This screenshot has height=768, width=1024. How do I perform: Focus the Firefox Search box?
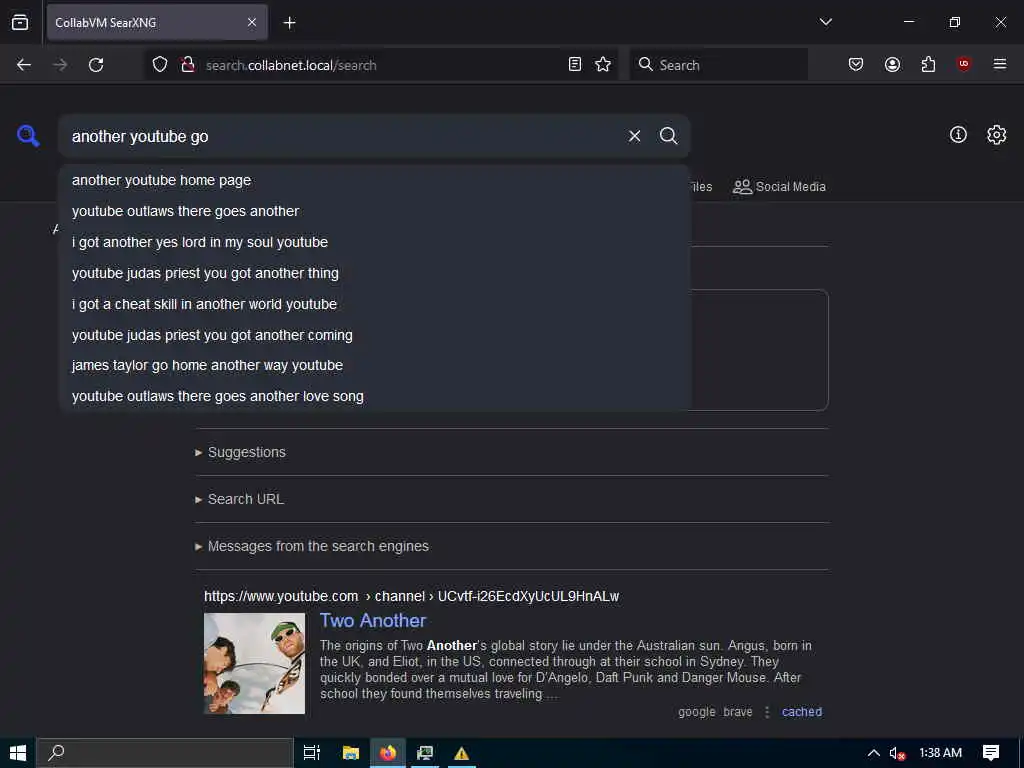pos(719,65)
